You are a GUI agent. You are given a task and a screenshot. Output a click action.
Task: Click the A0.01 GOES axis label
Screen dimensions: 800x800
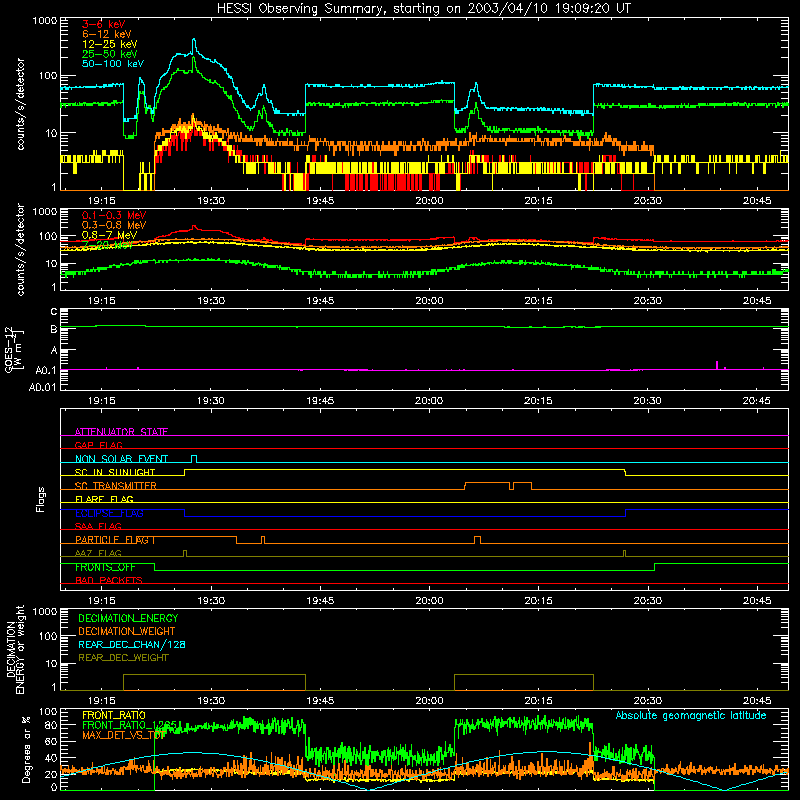click(x=43, y=387)
